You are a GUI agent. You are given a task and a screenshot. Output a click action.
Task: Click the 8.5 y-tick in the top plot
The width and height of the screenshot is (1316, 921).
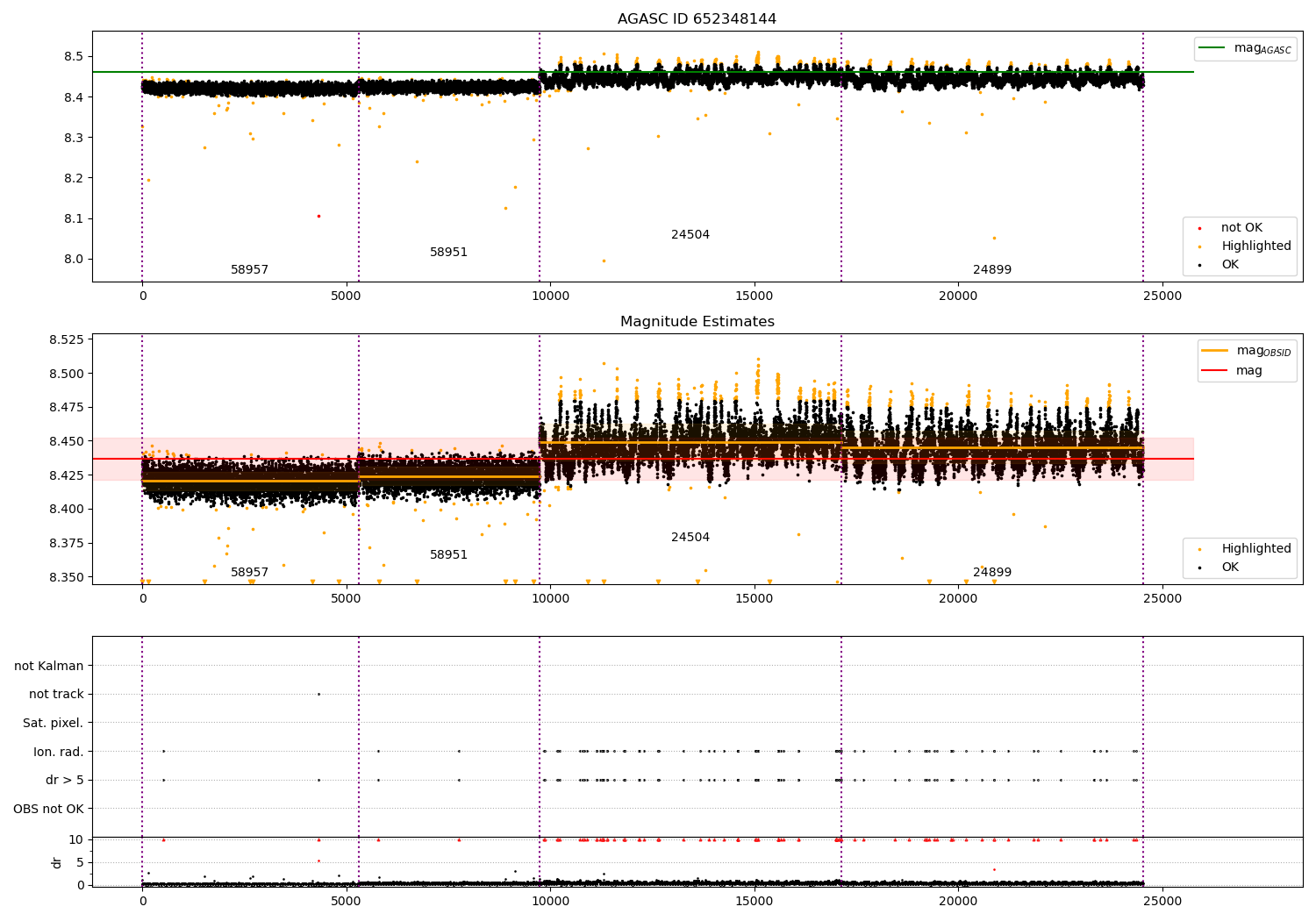(x=74, y=57)
